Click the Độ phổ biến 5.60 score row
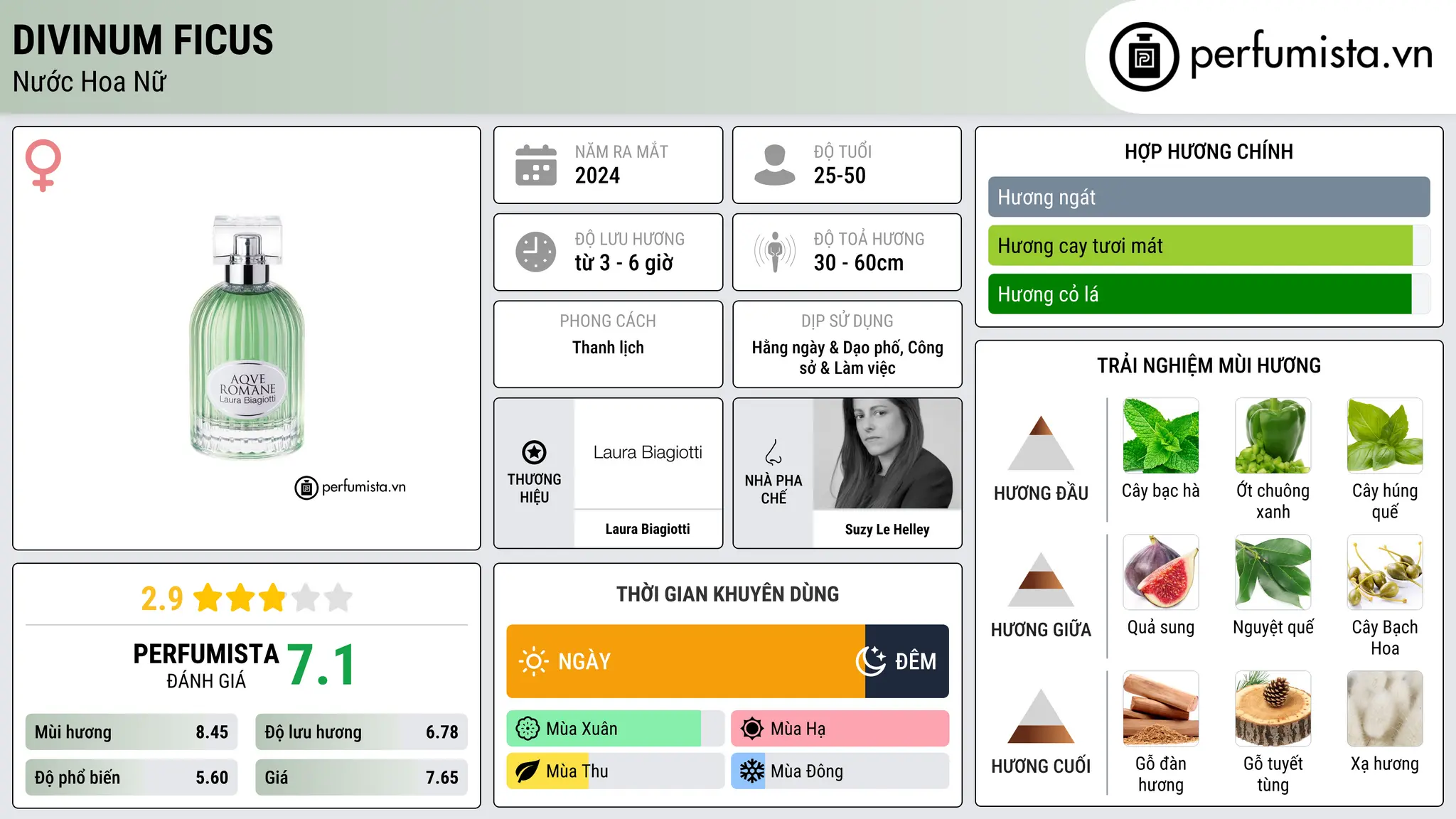Viewport: 1456px width, 819px height. (x=132, y=778)
